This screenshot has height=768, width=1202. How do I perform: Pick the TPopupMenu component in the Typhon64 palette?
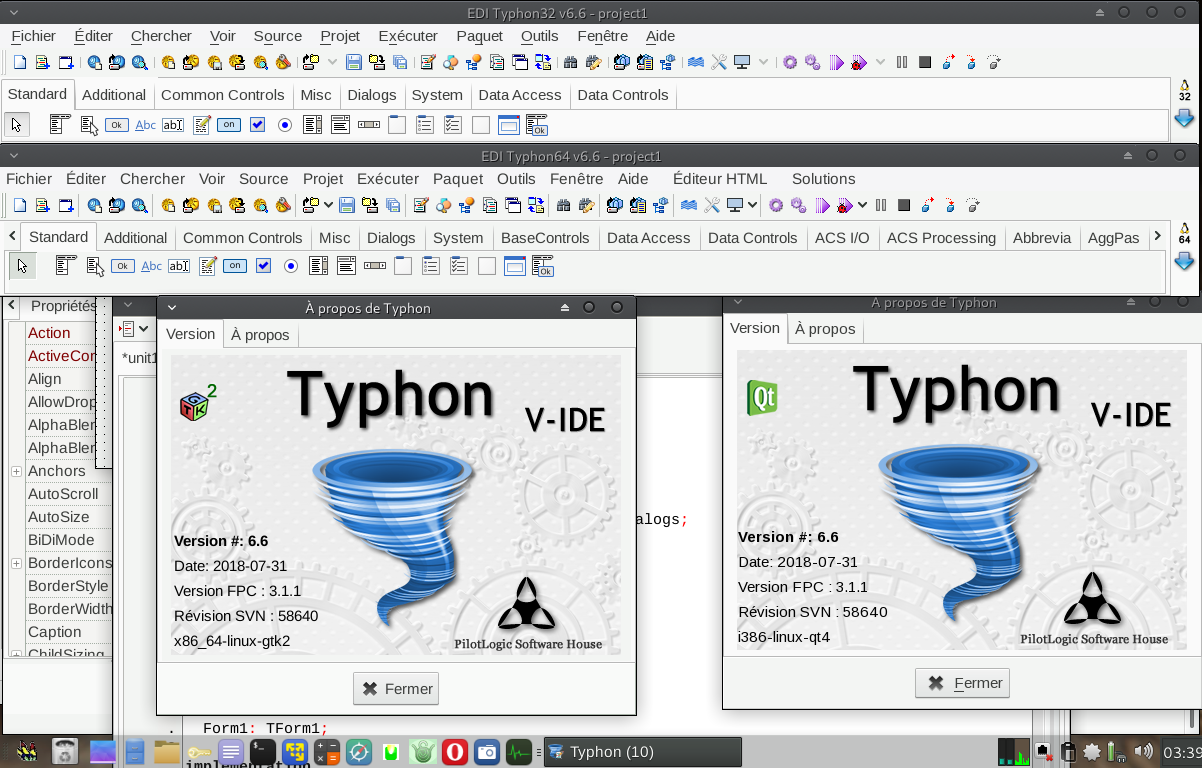tap(94, 266)
